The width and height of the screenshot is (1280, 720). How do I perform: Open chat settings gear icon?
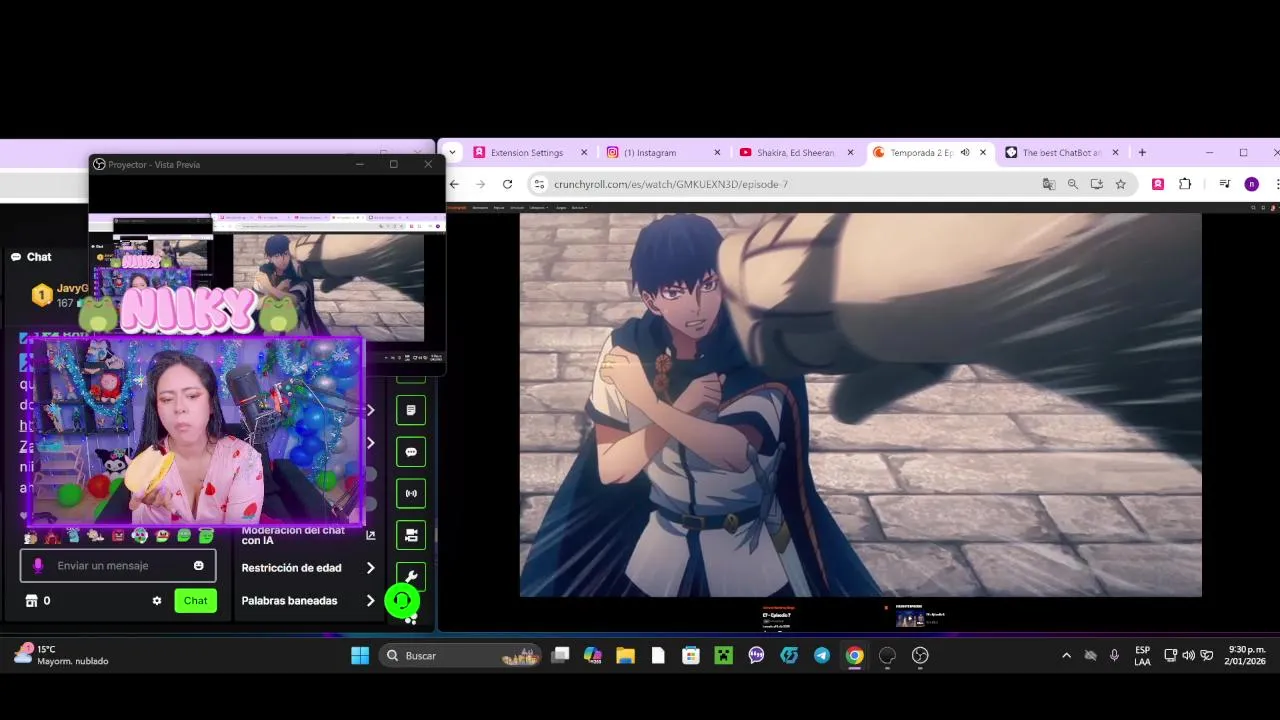pos(157,601)
